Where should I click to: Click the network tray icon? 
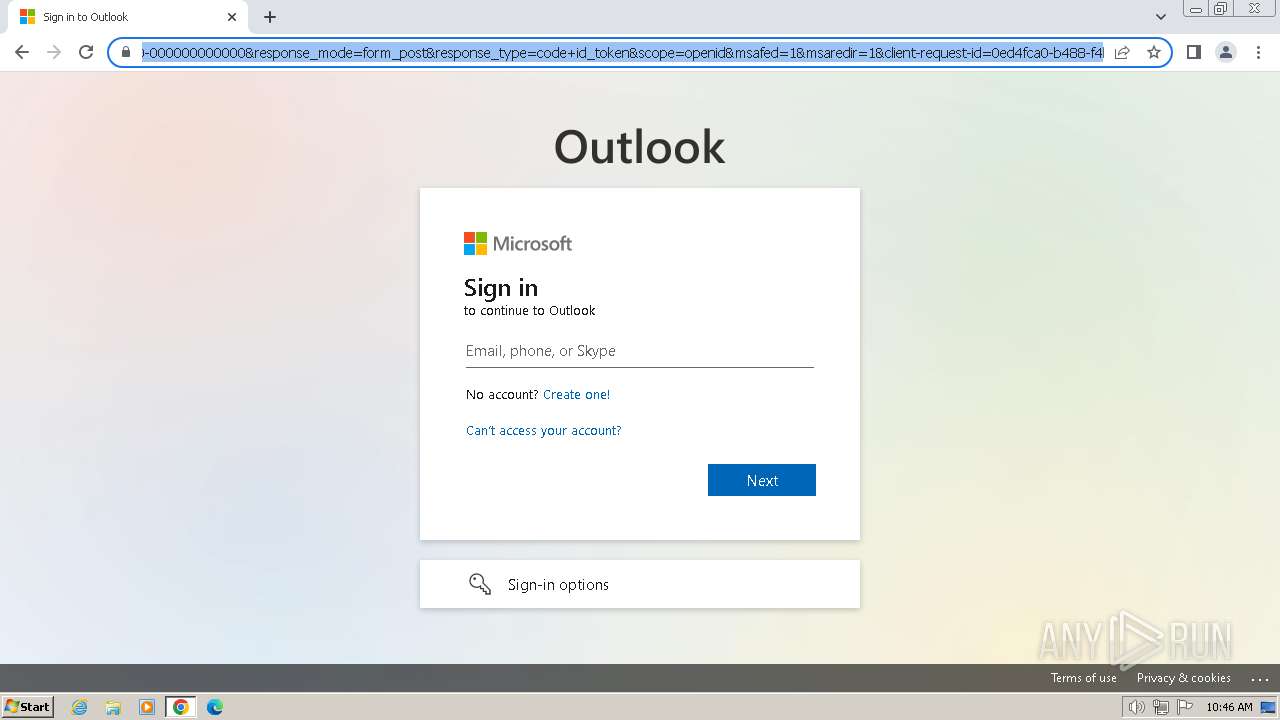[x=1160, y=707]
